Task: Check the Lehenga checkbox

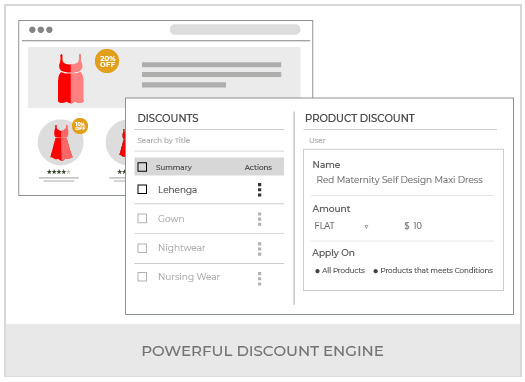Action: tap(142, 189)
